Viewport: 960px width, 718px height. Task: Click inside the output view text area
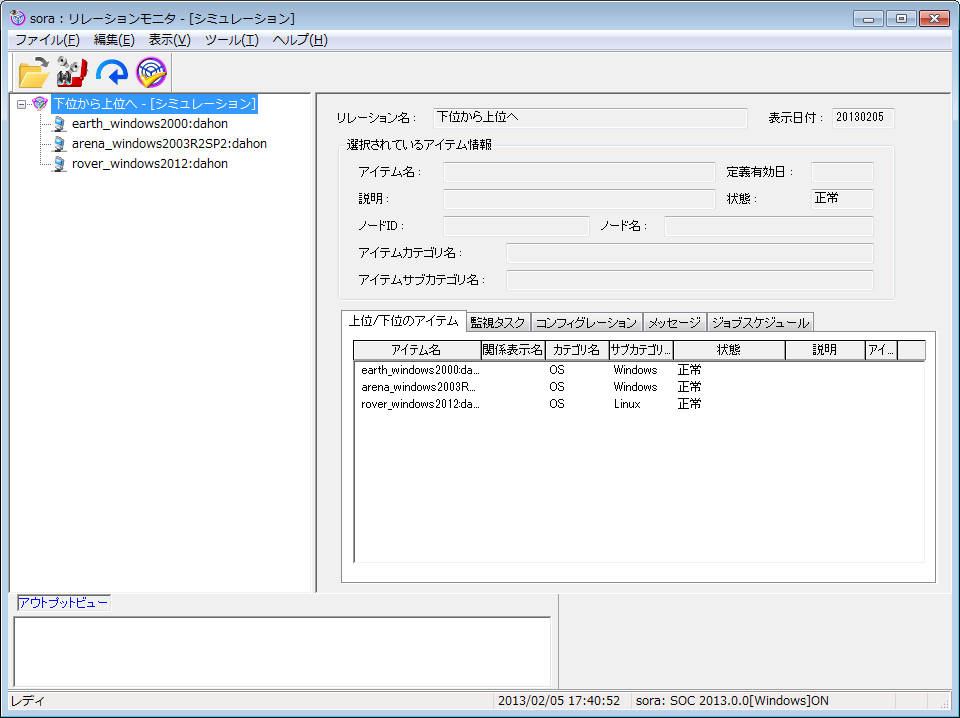tap(282, 651)
